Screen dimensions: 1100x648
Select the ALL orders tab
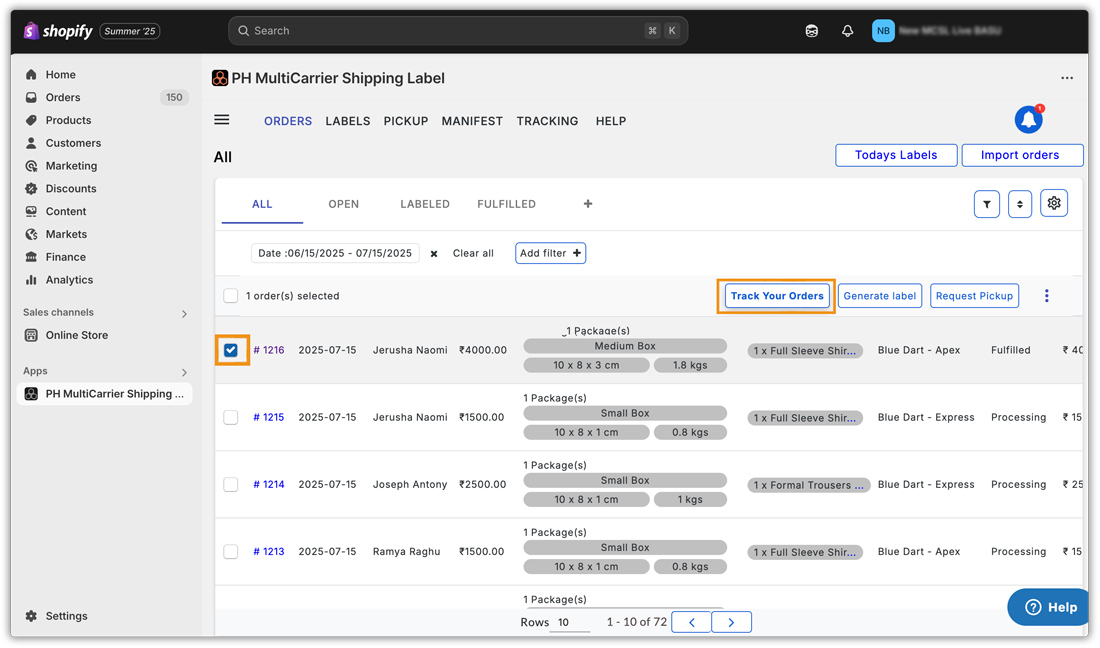262,204
